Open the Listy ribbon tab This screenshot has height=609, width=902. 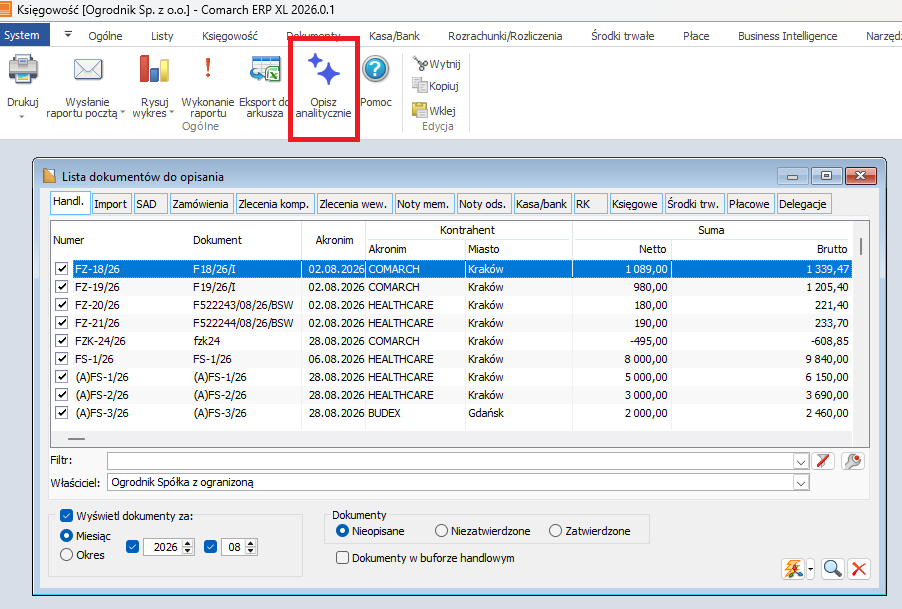[x=162, y=36]
